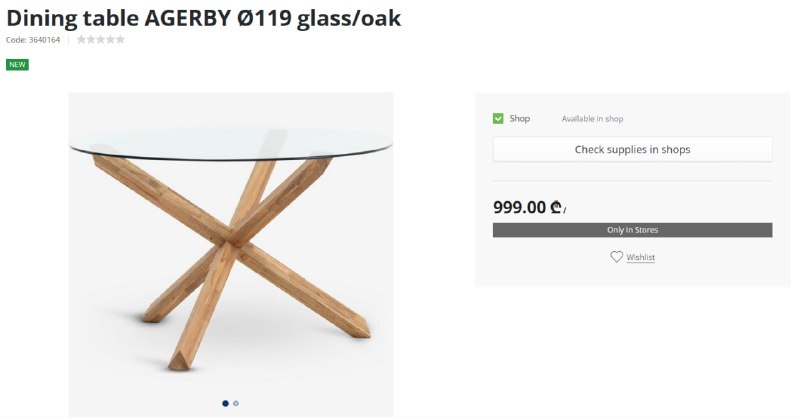Click the 999.00 price
Image resolution: width=800 pixels, height=418 pixels.
click(519, 208)
